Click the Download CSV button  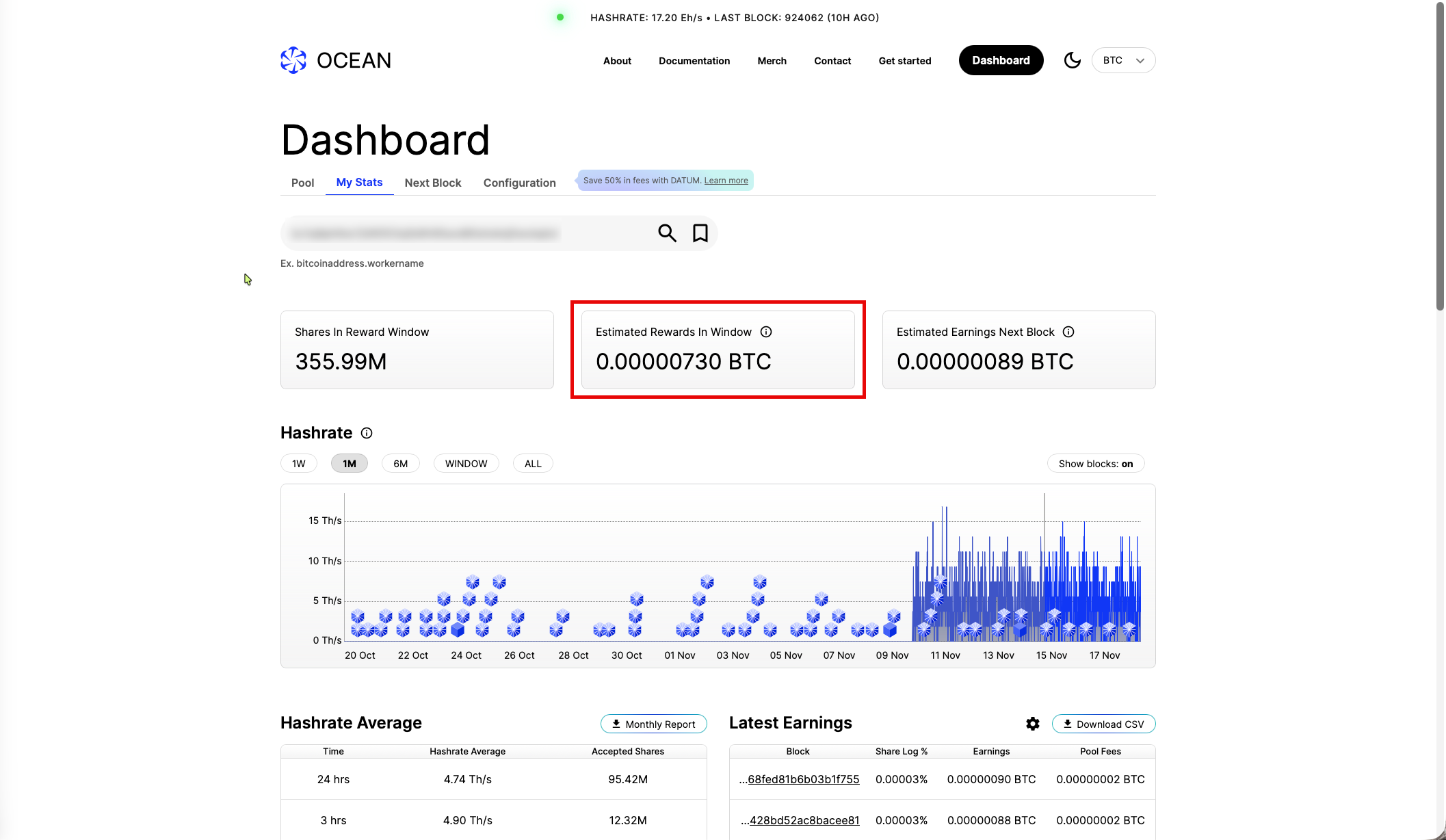1103,724
